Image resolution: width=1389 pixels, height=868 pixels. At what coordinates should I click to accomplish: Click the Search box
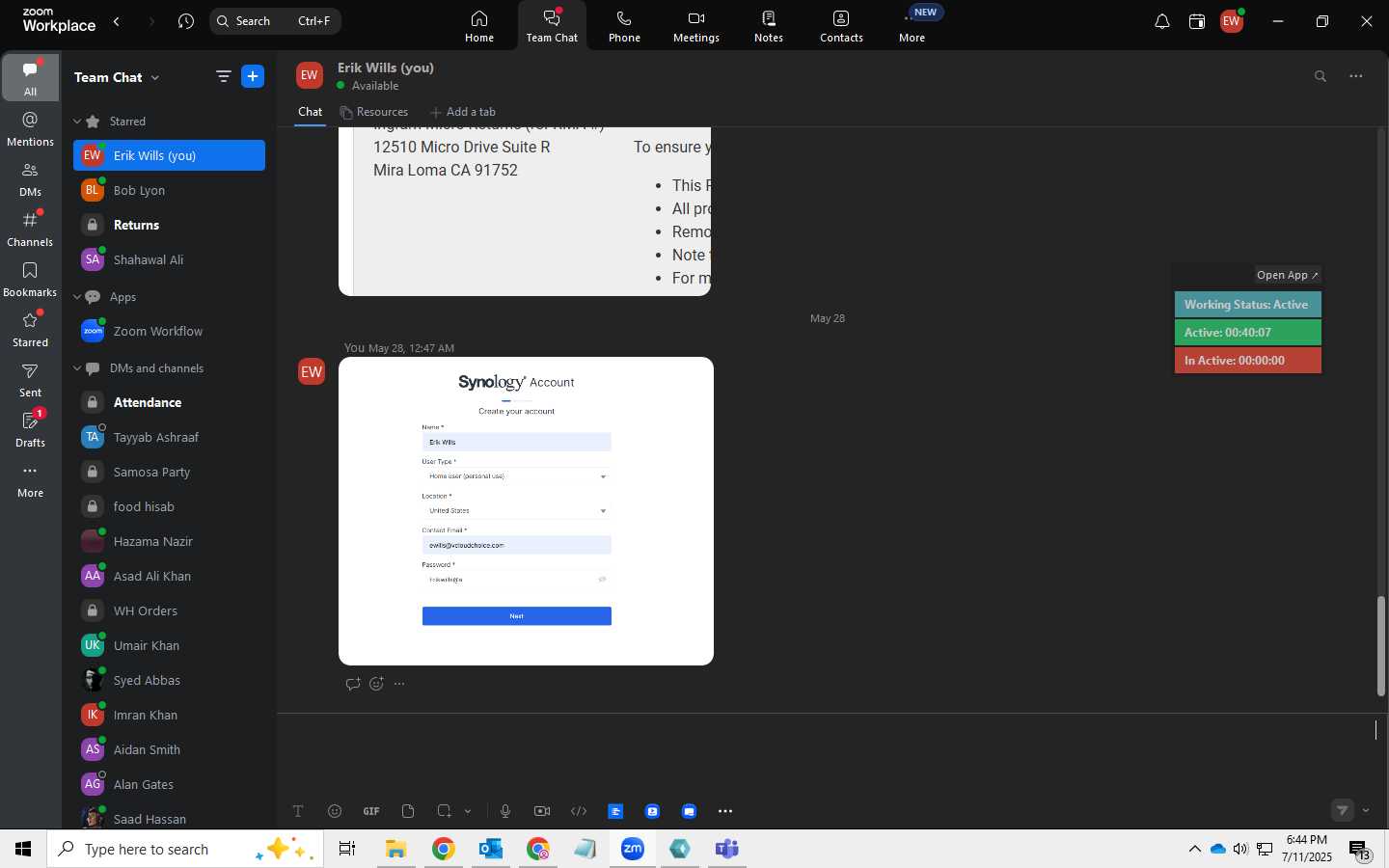(275, 21)
